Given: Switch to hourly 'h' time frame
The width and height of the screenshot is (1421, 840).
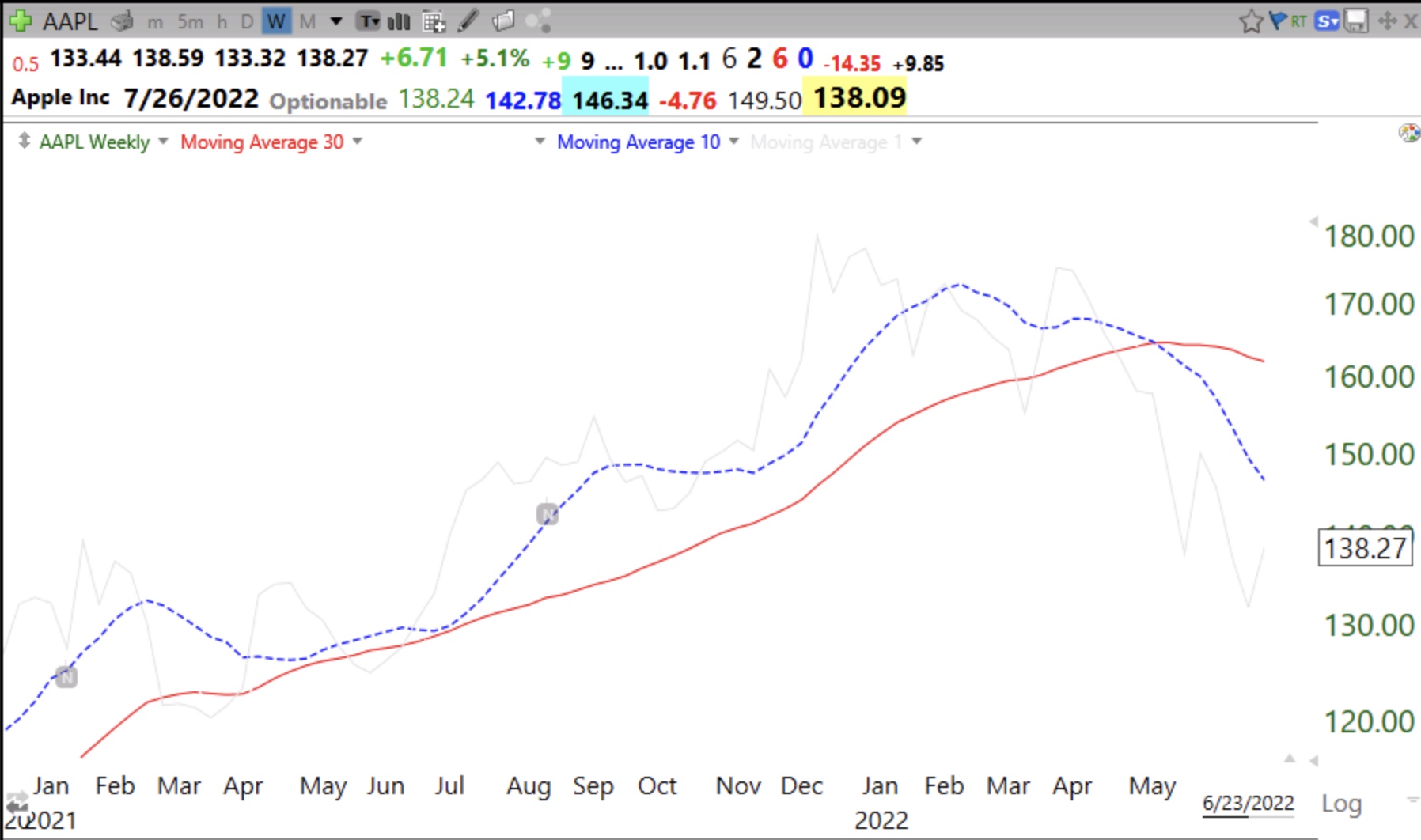Looking at the screenshot, I should pos(222,21).
